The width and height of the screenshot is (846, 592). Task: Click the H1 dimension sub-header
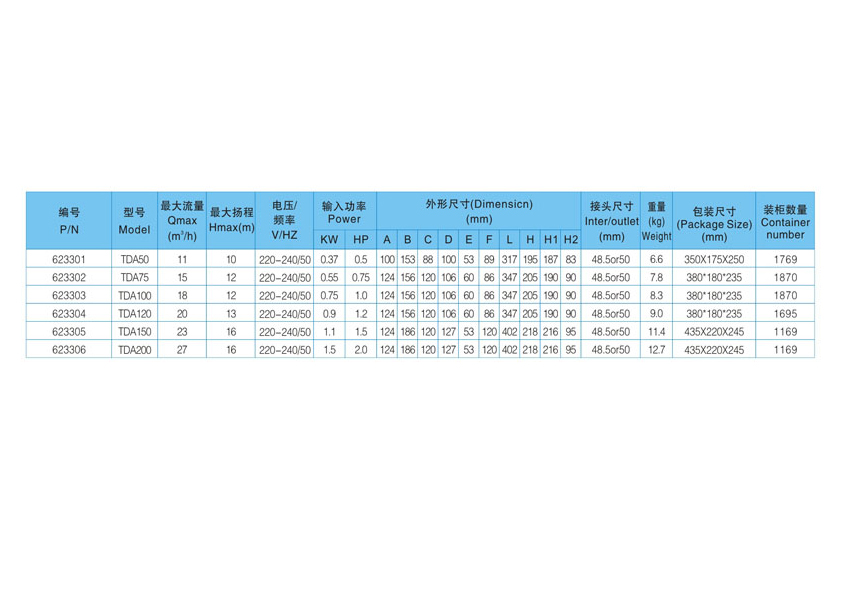[550, 240]
